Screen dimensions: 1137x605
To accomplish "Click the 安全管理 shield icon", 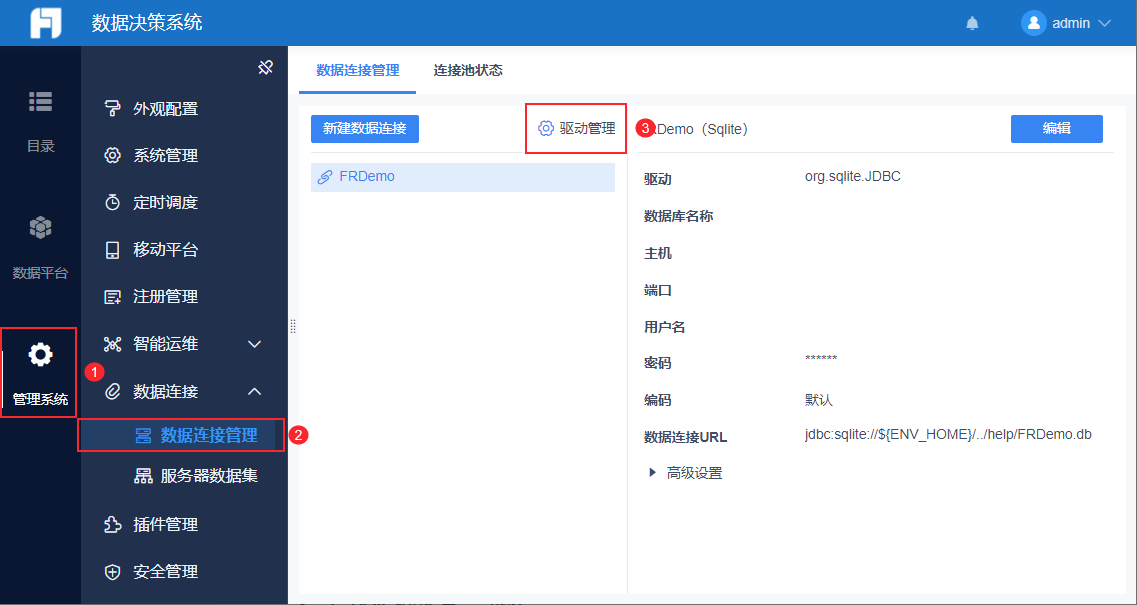I will pyautogui.click(x=112, y=572).
